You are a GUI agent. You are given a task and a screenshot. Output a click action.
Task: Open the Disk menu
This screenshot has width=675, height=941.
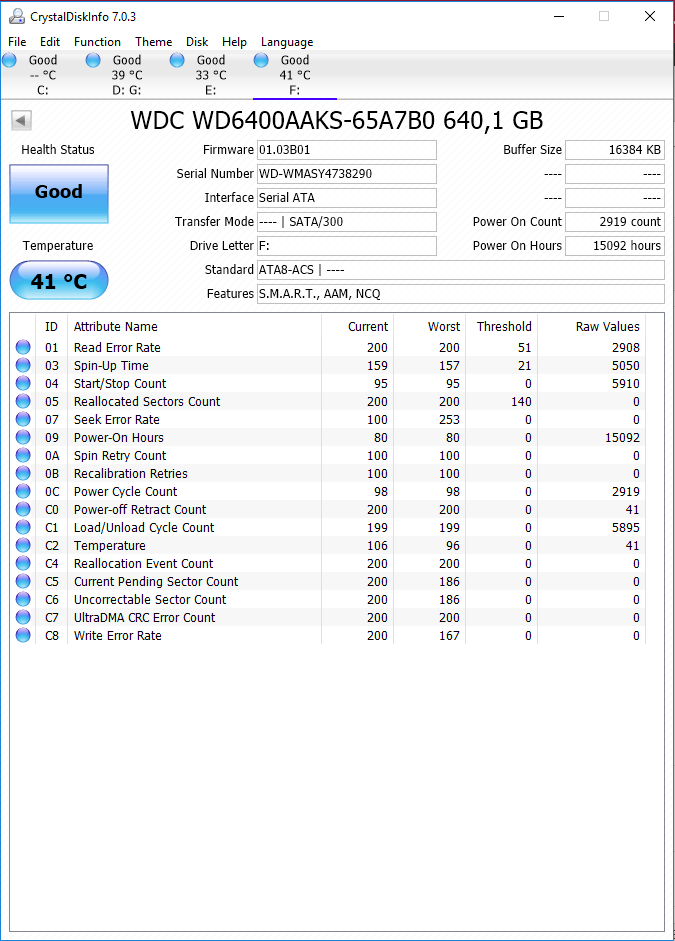point(197,42)
